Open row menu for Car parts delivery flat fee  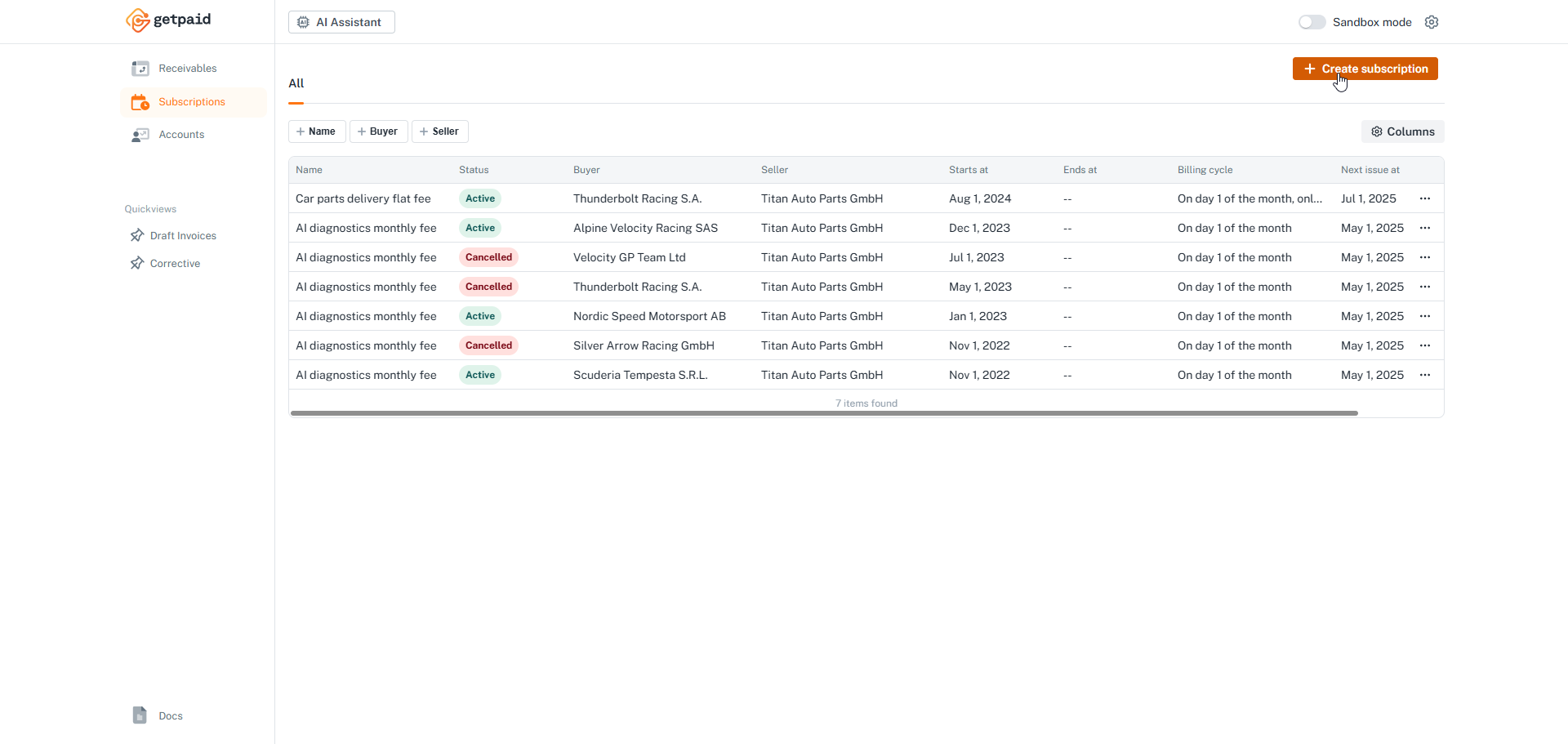(x=1425, y=198)
